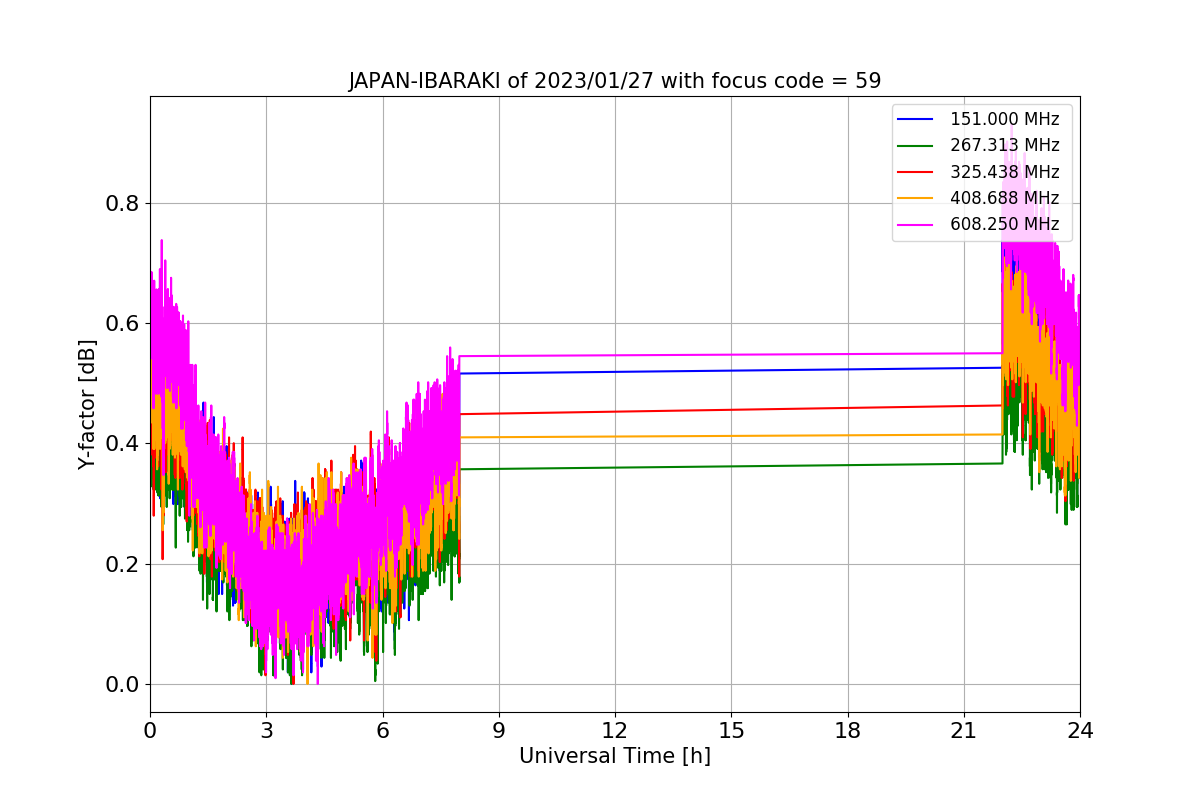Click x-axis tick label 6
This screenshot has width=1200, height=800.
(x=382, y=730)
